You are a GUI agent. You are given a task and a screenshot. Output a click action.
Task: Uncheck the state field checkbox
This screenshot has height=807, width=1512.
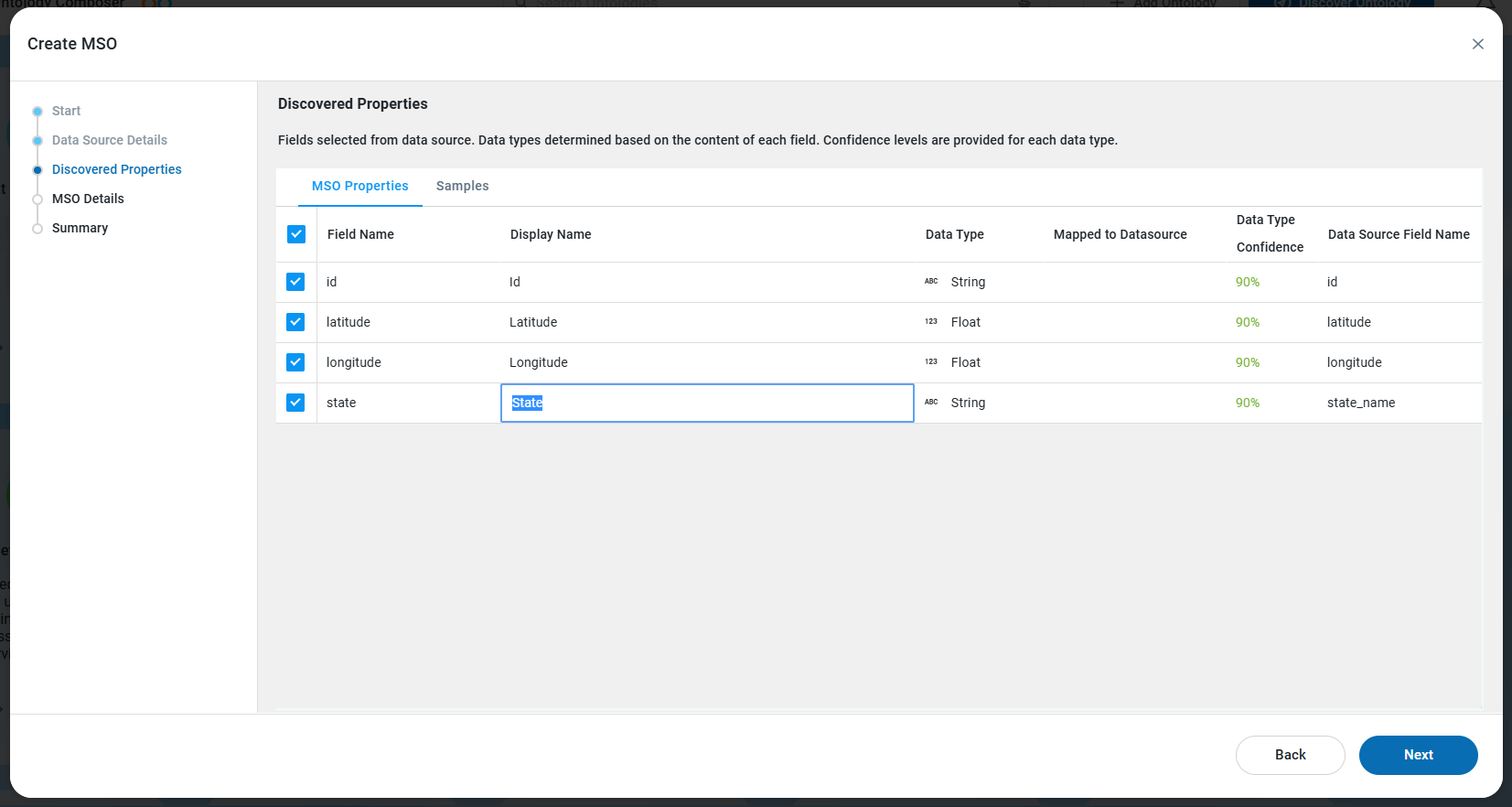coord(295,403)
